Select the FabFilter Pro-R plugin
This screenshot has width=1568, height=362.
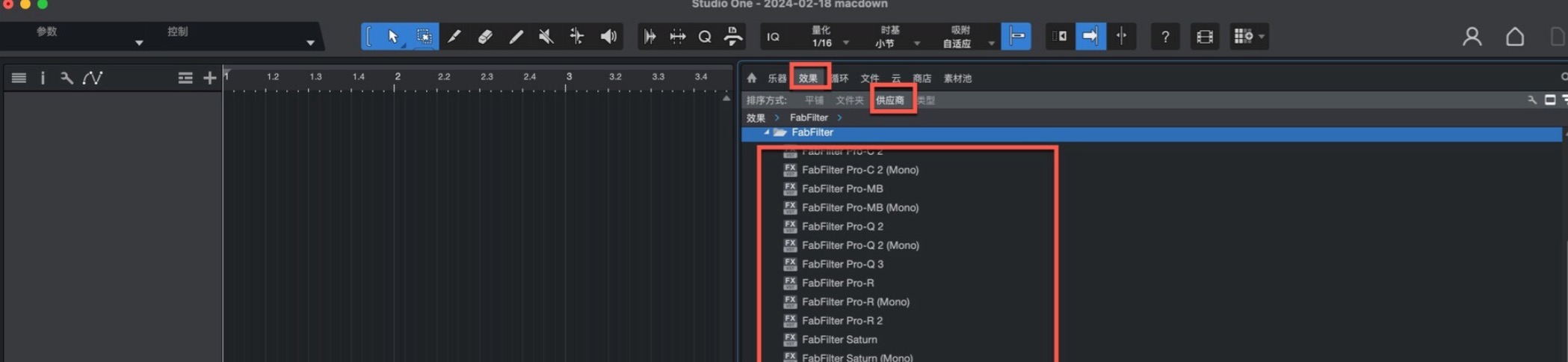pyautogui.click(x=838, y=283)
